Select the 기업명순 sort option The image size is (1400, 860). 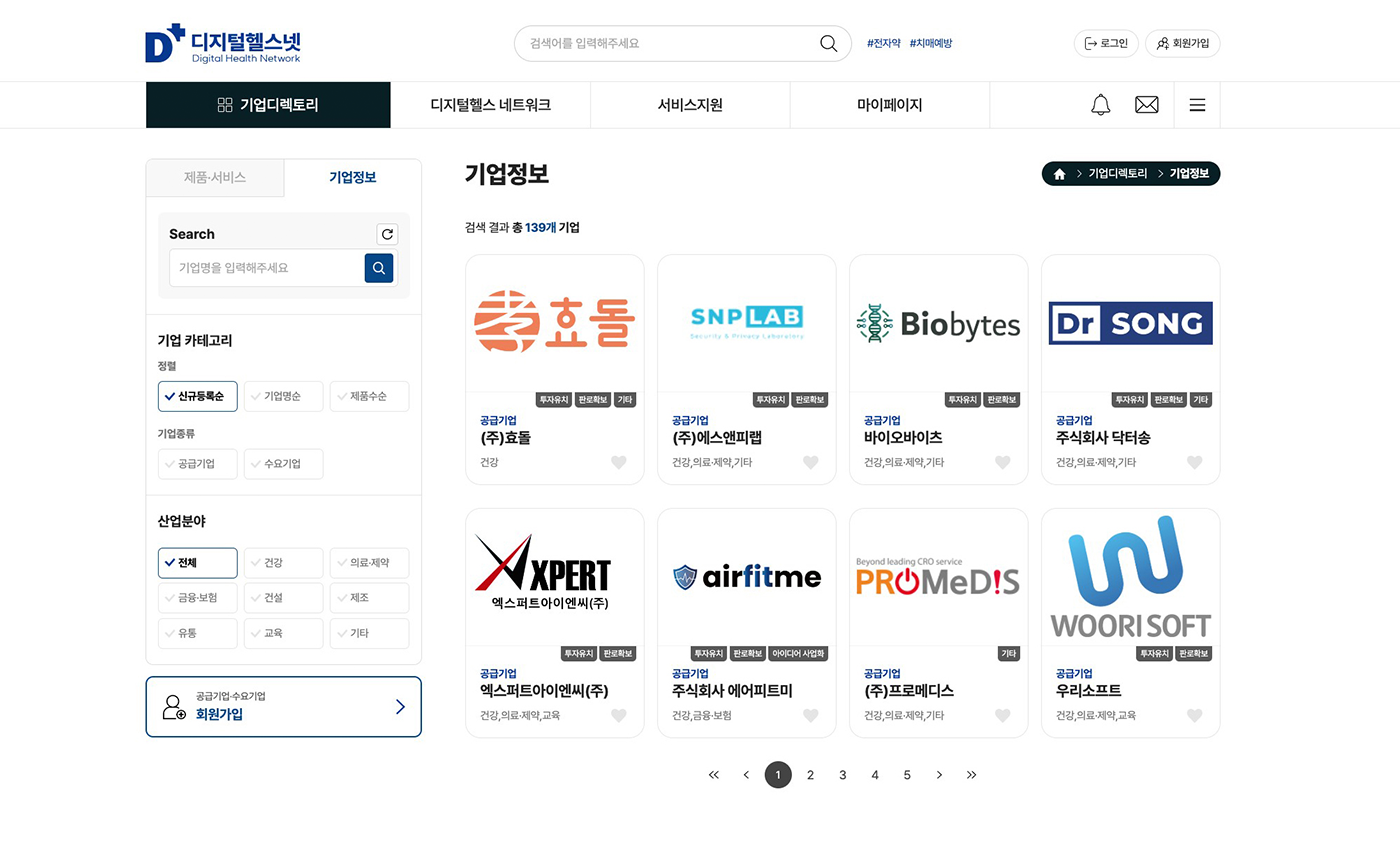pos(283,396)
